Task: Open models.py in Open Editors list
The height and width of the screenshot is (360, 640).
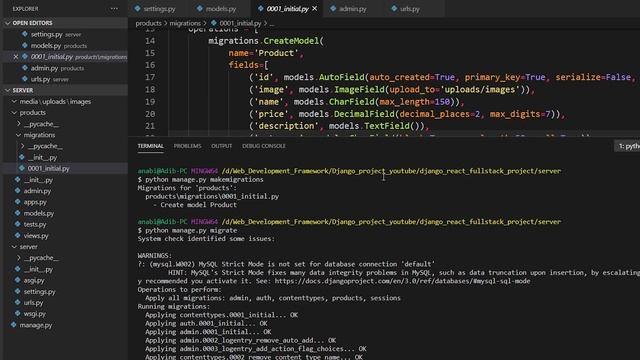Action: point(58,46)
